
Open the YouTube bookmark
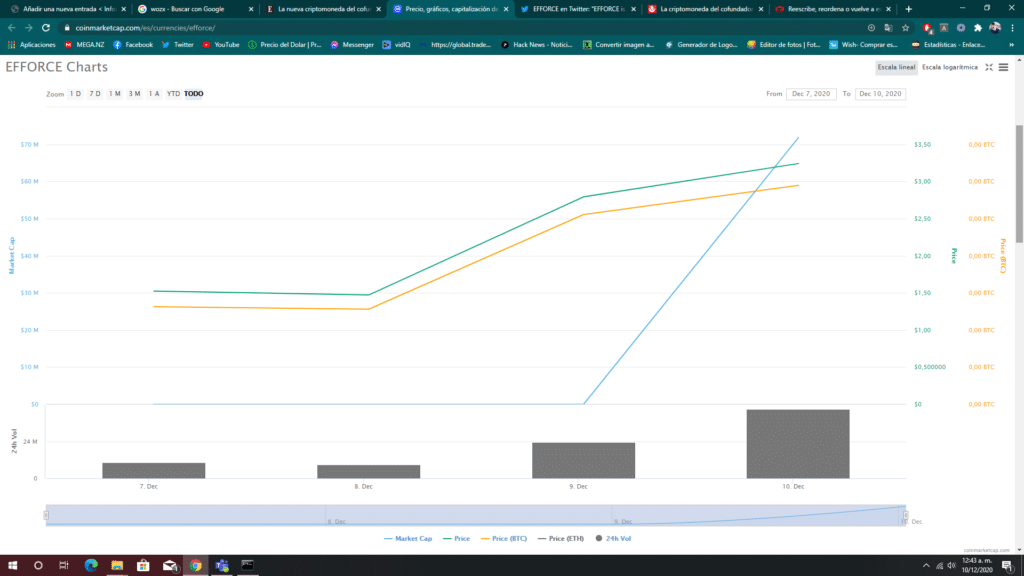[x=221, y=45]
